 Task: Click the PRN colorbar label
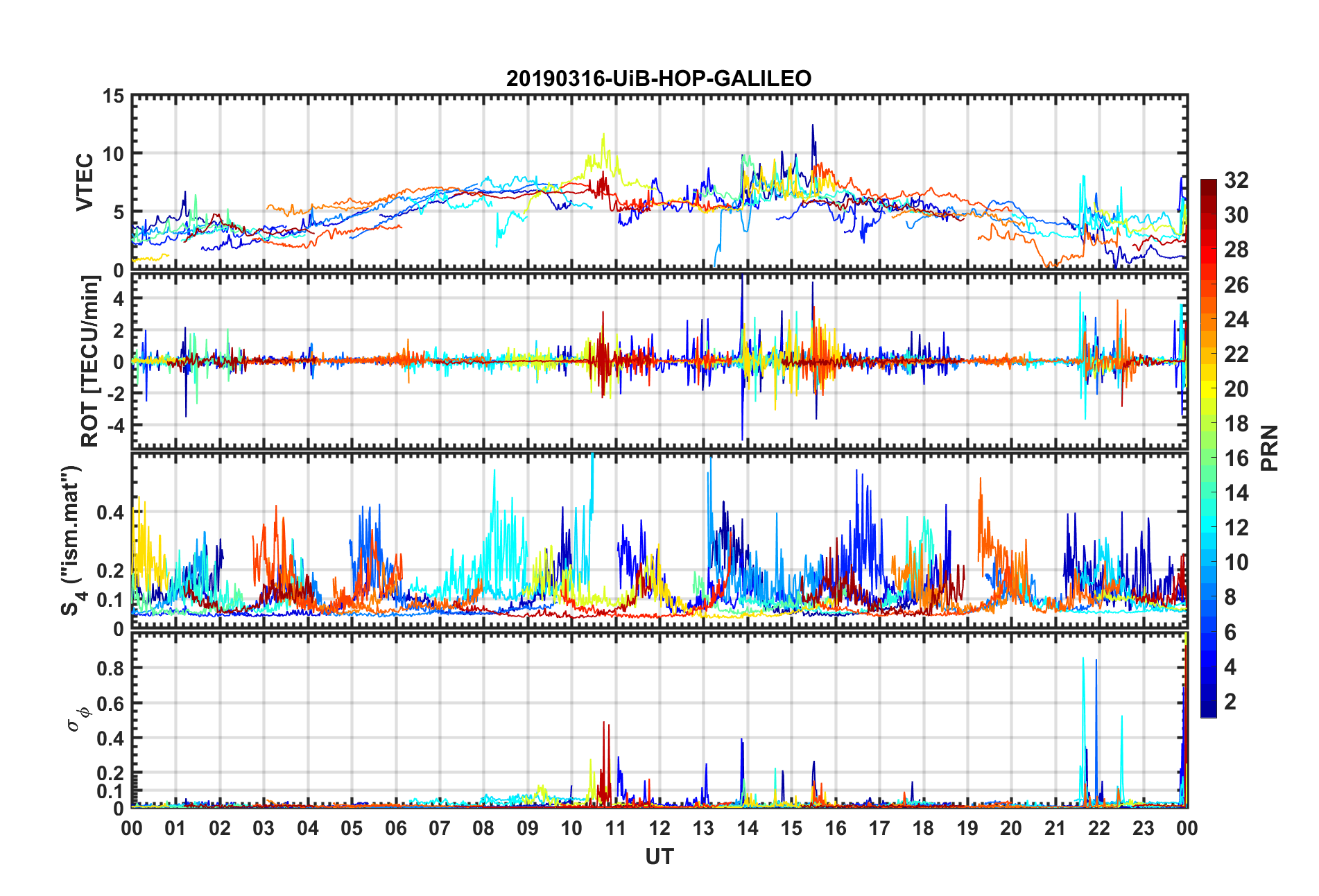(1269, 448)
